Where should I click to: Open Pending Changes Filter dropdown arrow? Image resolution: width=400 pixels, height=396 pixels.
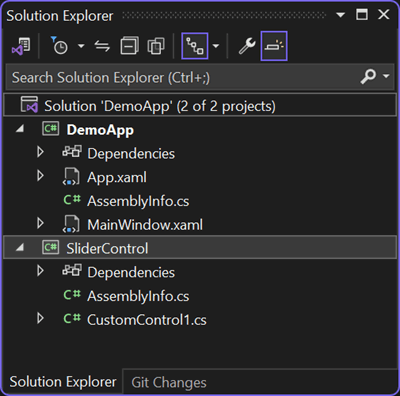81,46
